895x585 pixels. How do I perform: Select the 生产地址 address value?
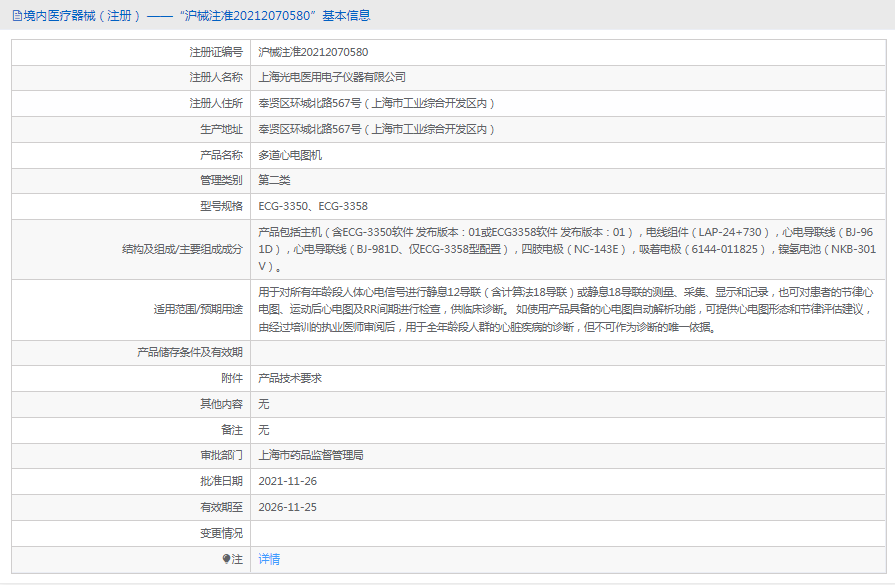pyautogui.click(x=377, y=130)
